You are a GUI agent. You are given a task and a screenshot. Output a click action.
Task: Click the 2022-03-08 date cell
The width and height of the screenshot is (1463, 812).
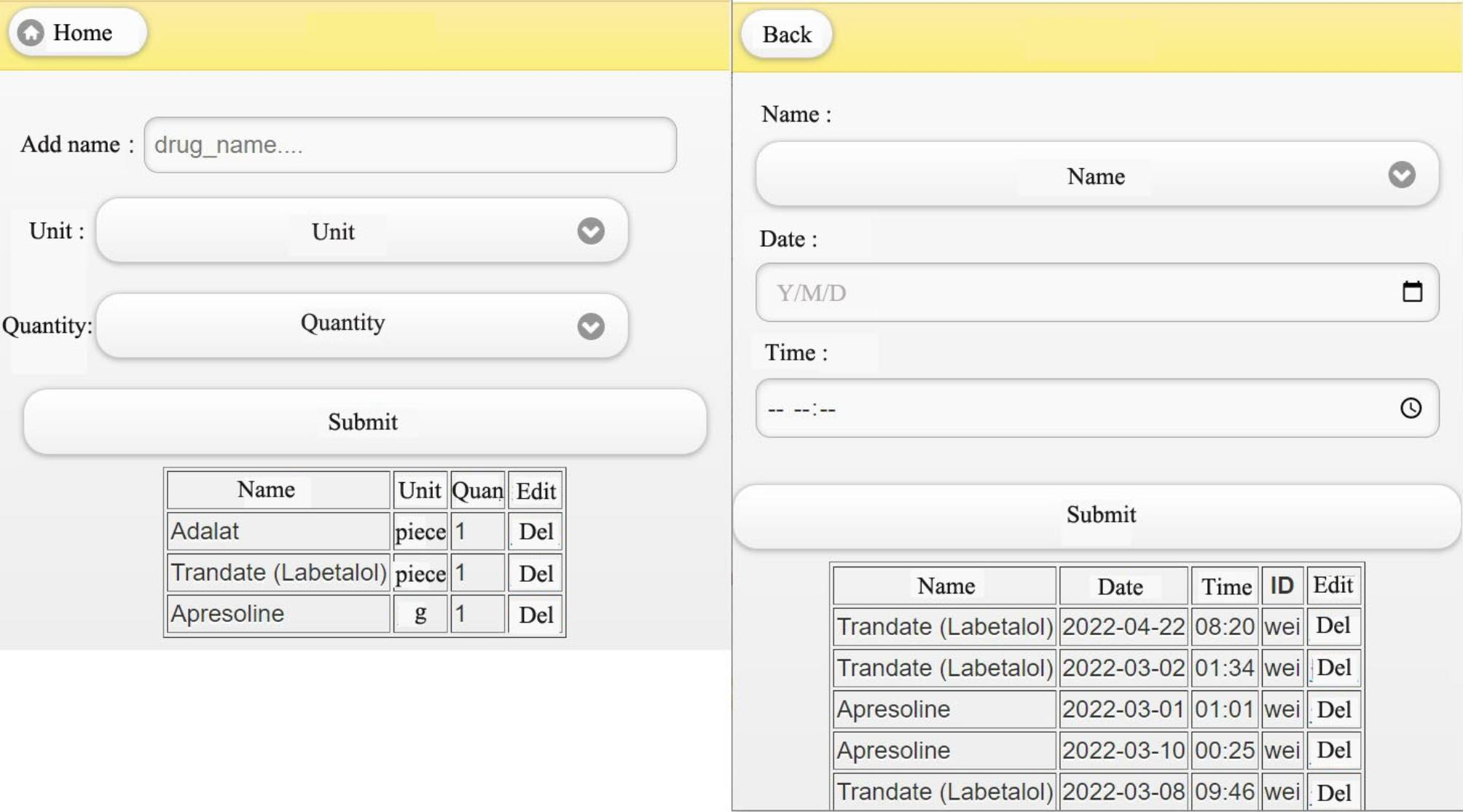coord(1123,792)
